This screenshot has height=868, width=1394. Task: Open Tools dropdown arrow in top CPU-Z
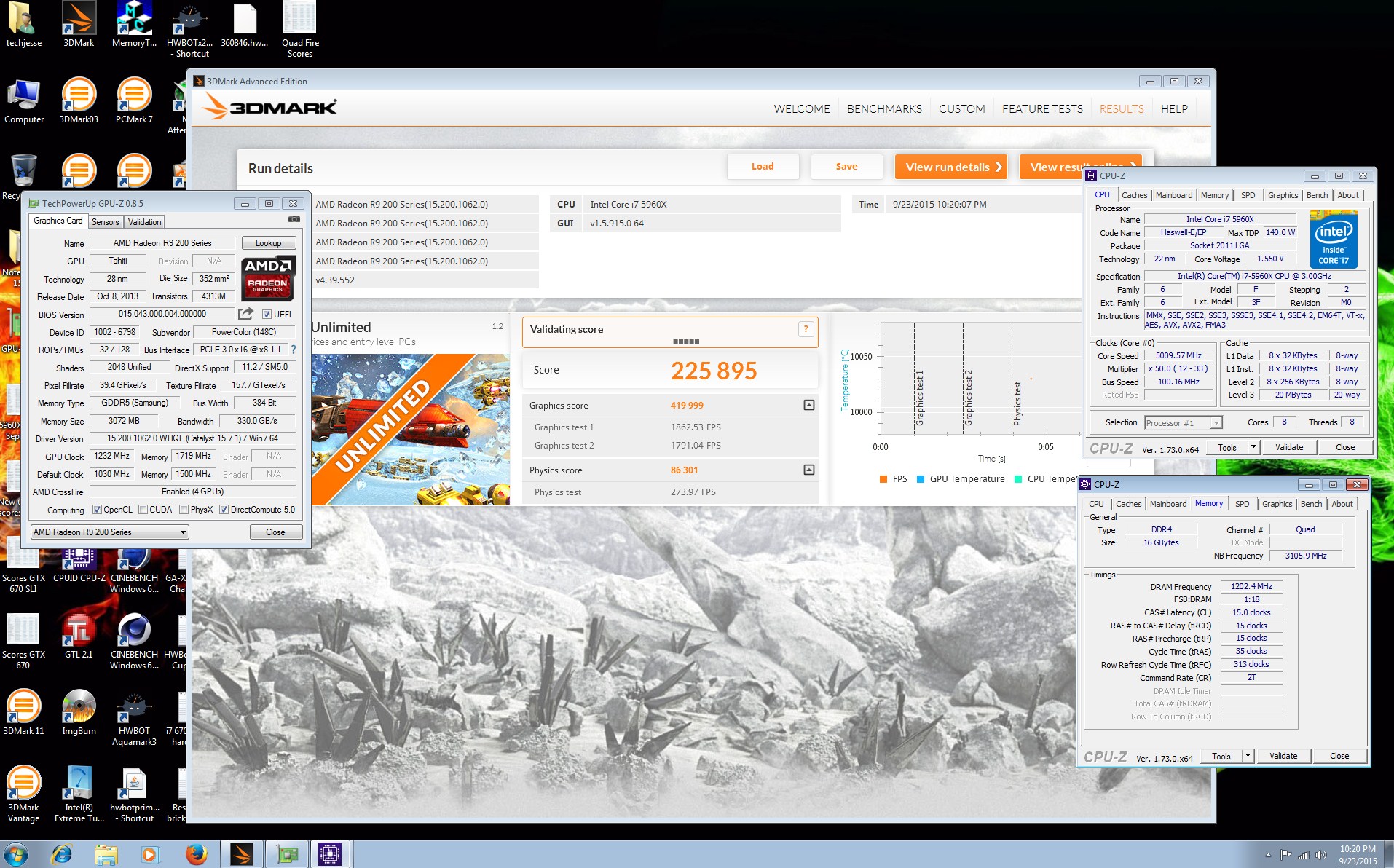coord(1253,447)
